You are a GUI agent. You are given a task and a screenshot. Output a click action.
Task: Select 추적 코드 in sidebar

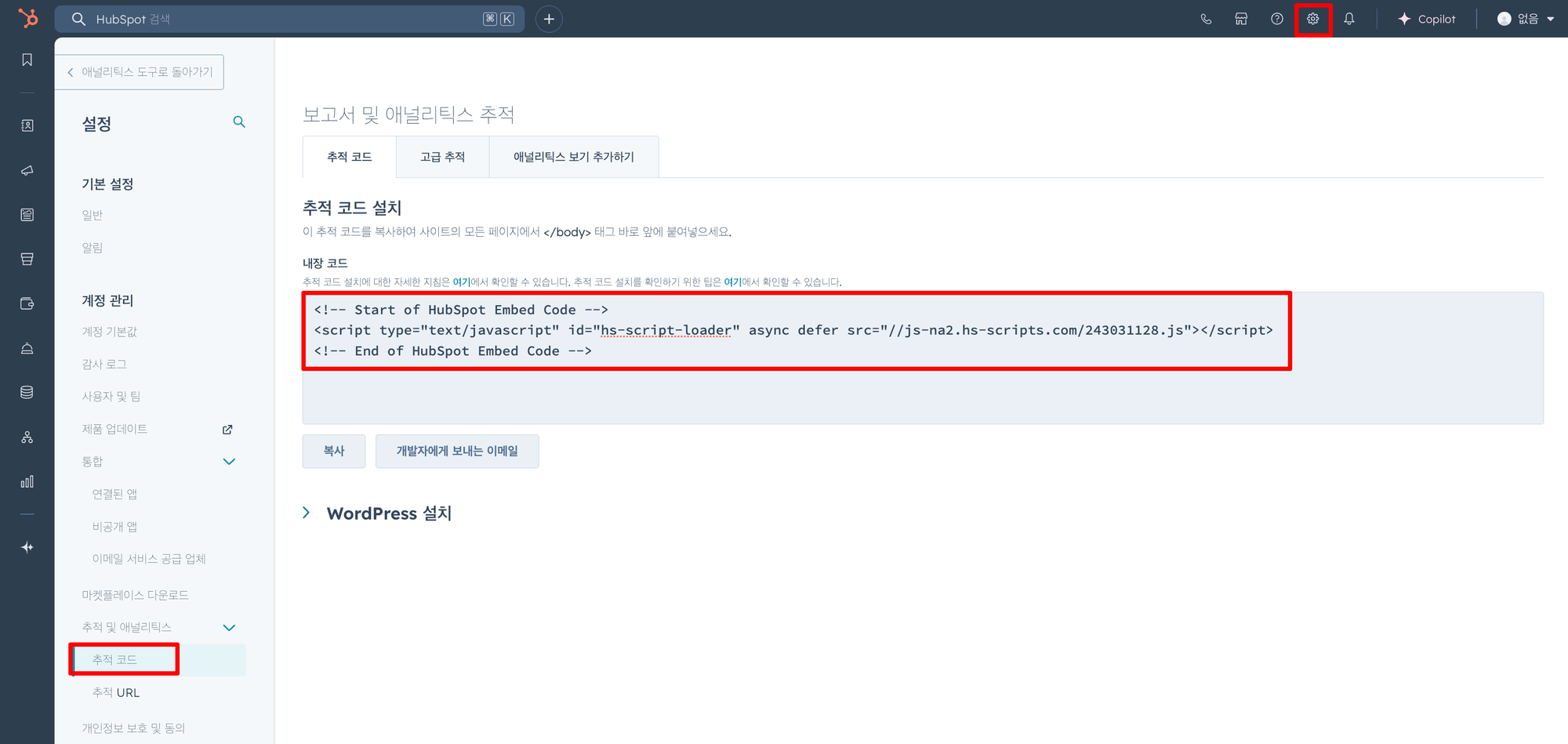coord(114,660)
